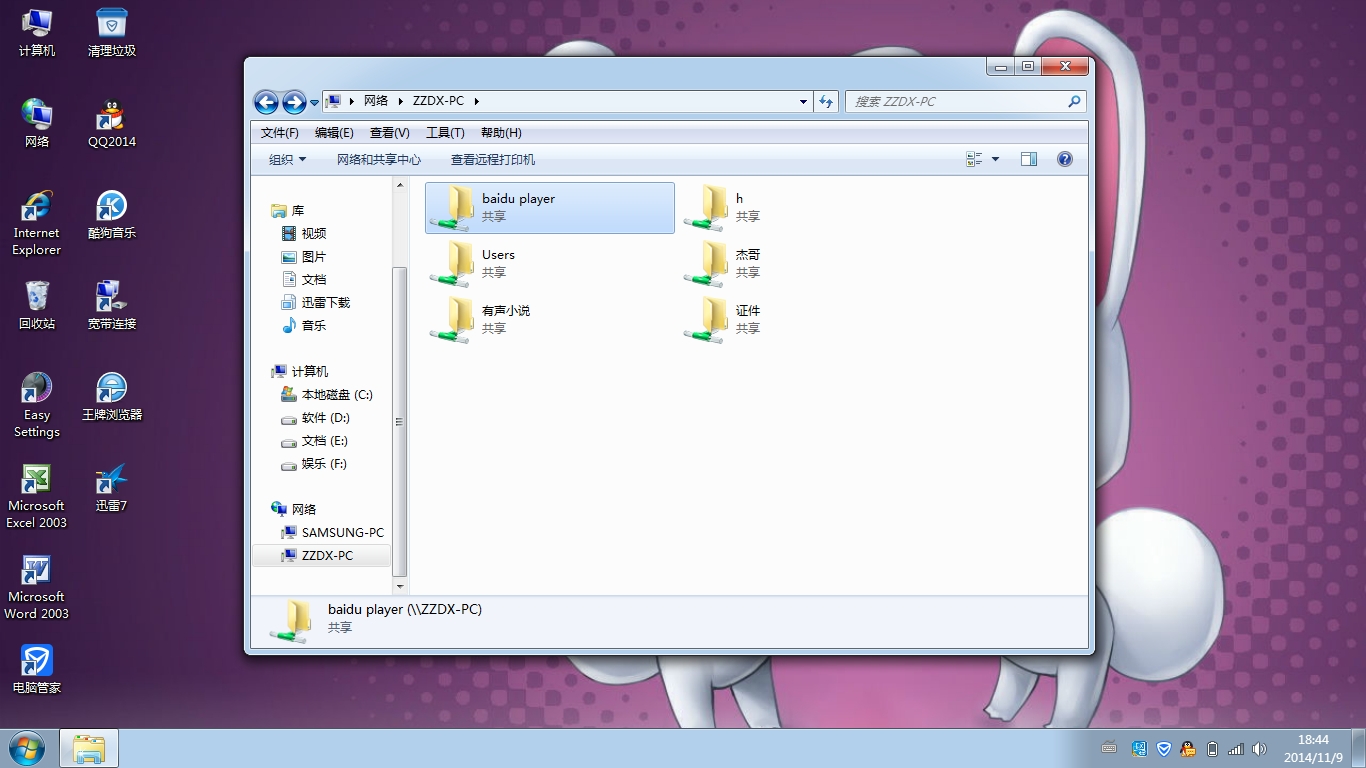Open the h shared folder

tap(805, 208)
